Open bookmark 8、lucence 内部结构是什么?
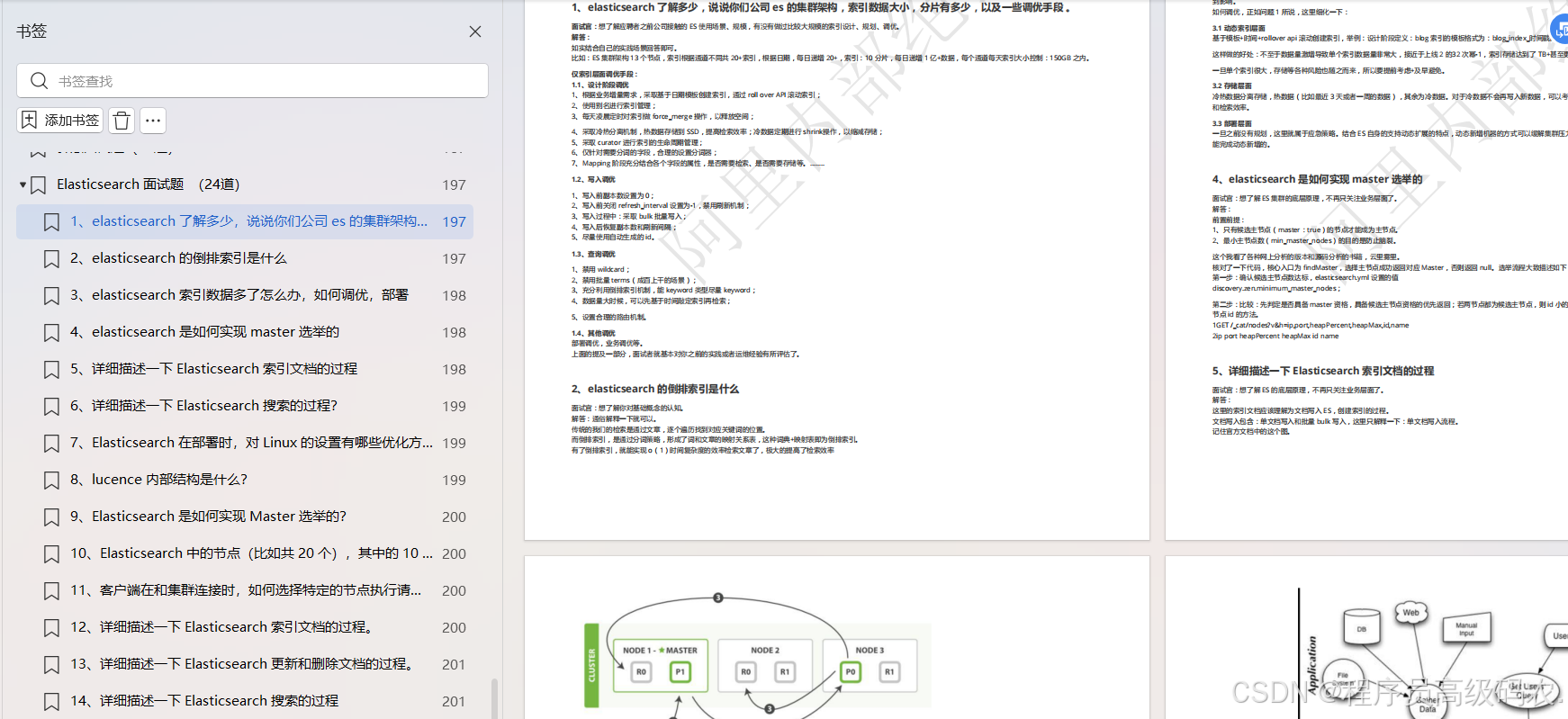Image resolution: width=1568 pixels, height=719 pixels. (x=245, y=480)
